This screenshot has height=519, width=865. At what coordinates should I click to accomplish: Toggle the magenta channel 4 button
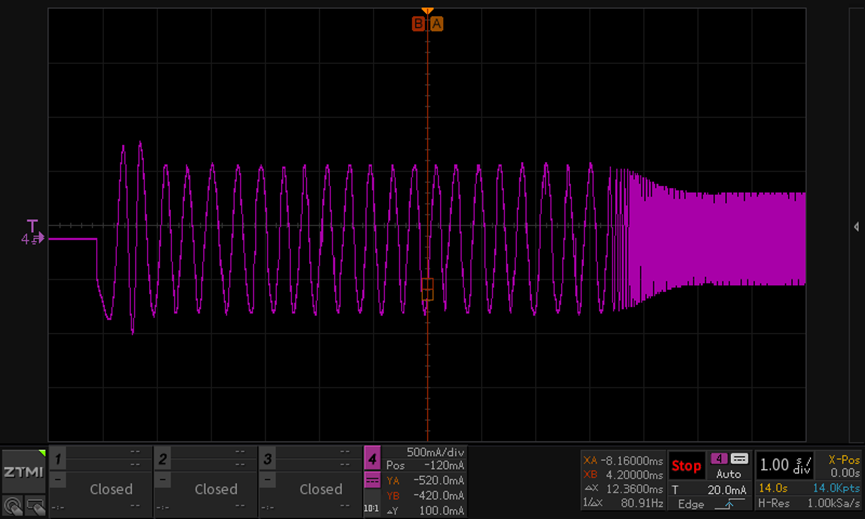(372, 458)
